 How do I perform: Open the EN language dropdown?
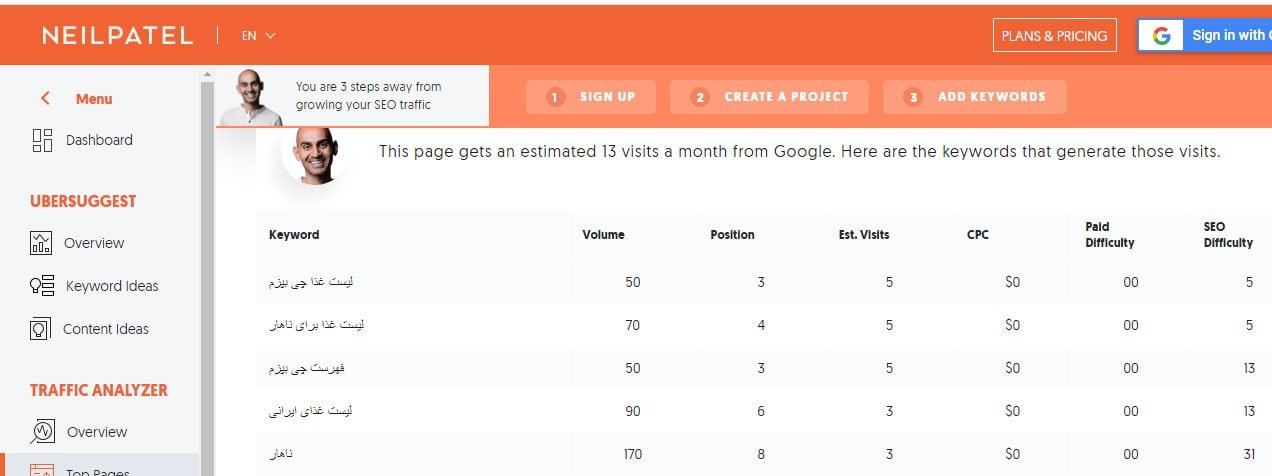(x=258, y=36)
